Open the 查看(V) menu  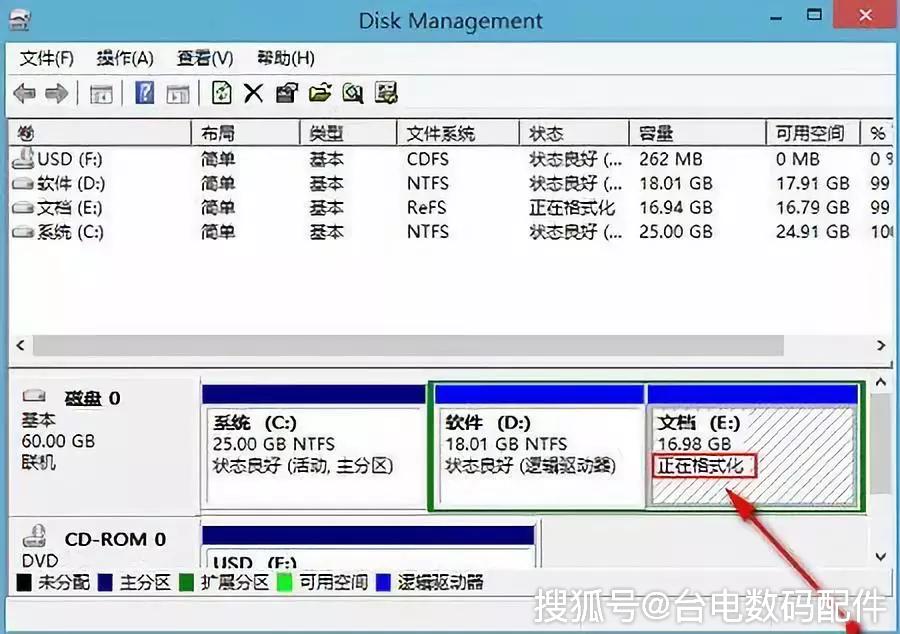click(x=205, y=58)
